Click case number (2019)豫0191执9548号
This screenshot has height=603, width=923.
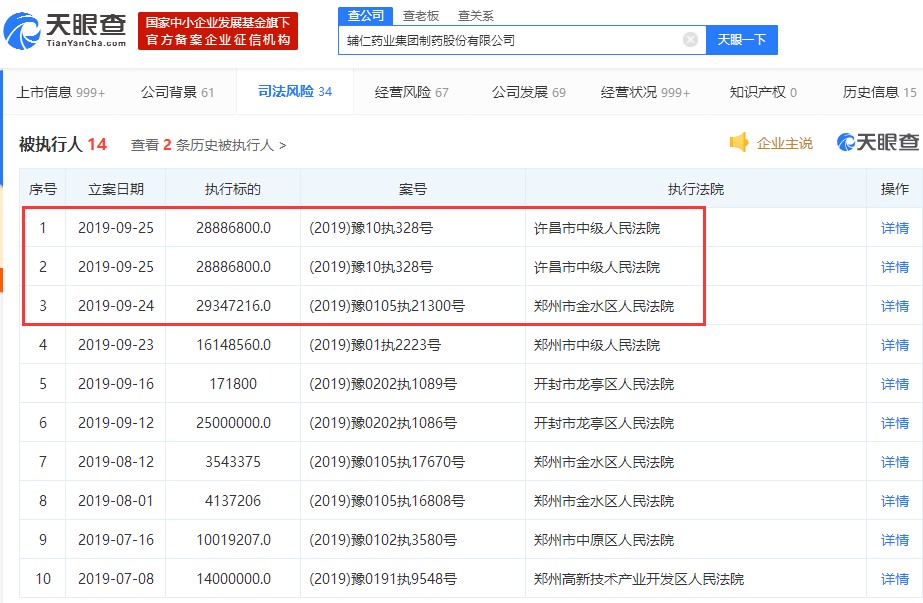tap(383, 579)
